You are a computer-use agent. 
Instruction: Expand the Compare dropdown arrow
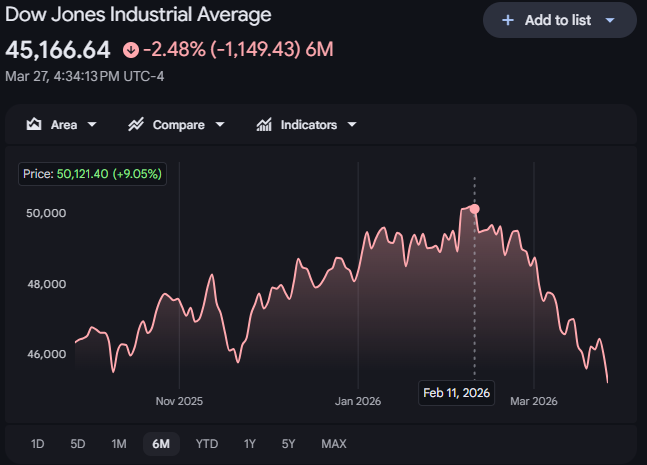point(220,124)
